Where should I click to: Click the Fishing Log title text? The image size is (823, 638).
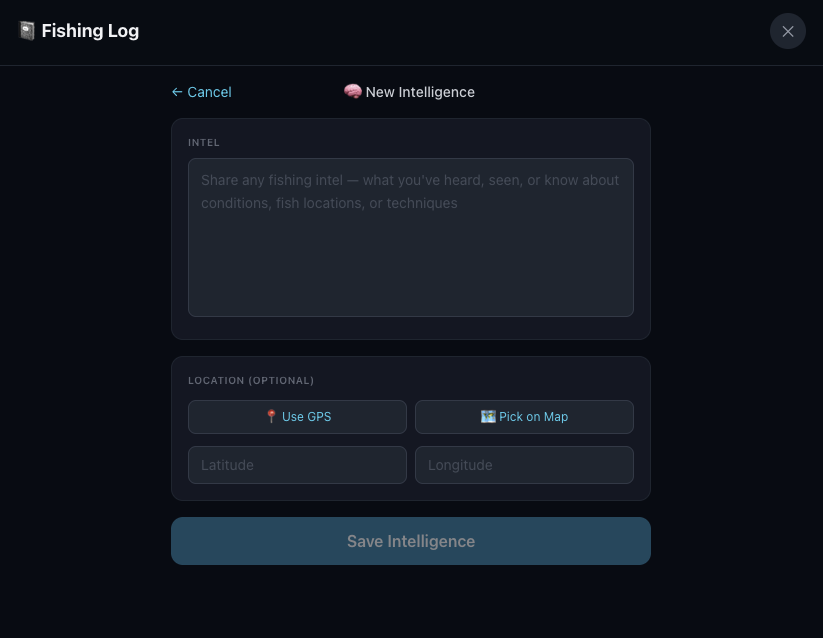[90, 31]
